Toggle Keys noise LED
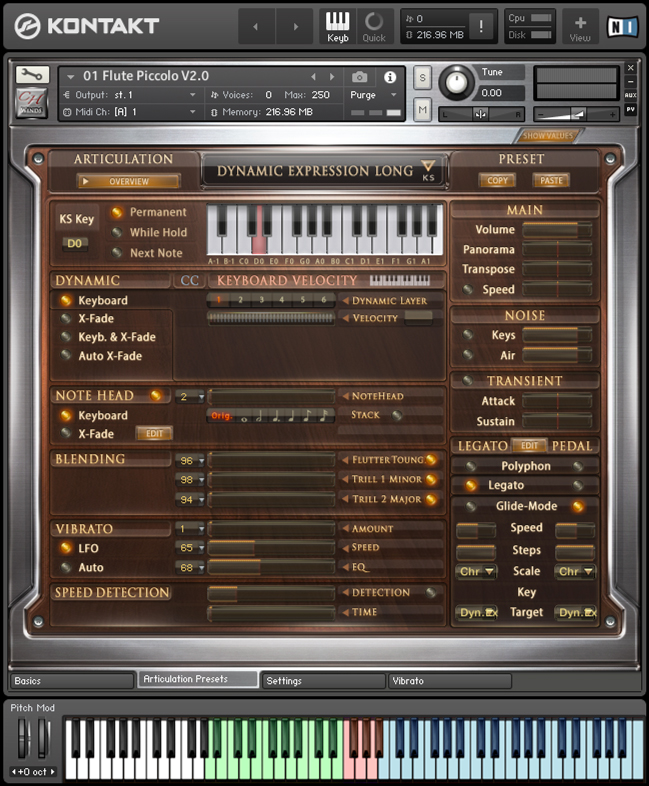This screenshot has height=786, width=649. tap(468, 335)
